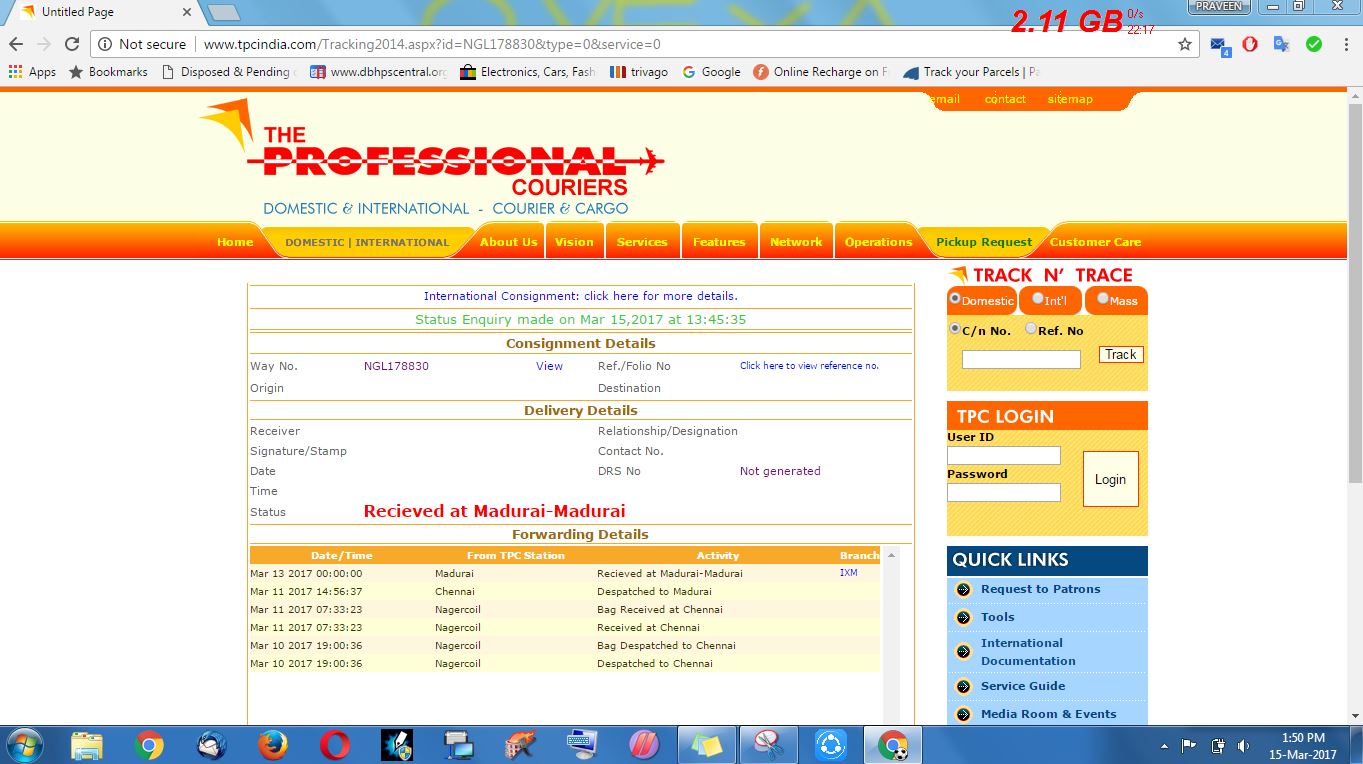Click the TPC Login button

pos(1110,479)
